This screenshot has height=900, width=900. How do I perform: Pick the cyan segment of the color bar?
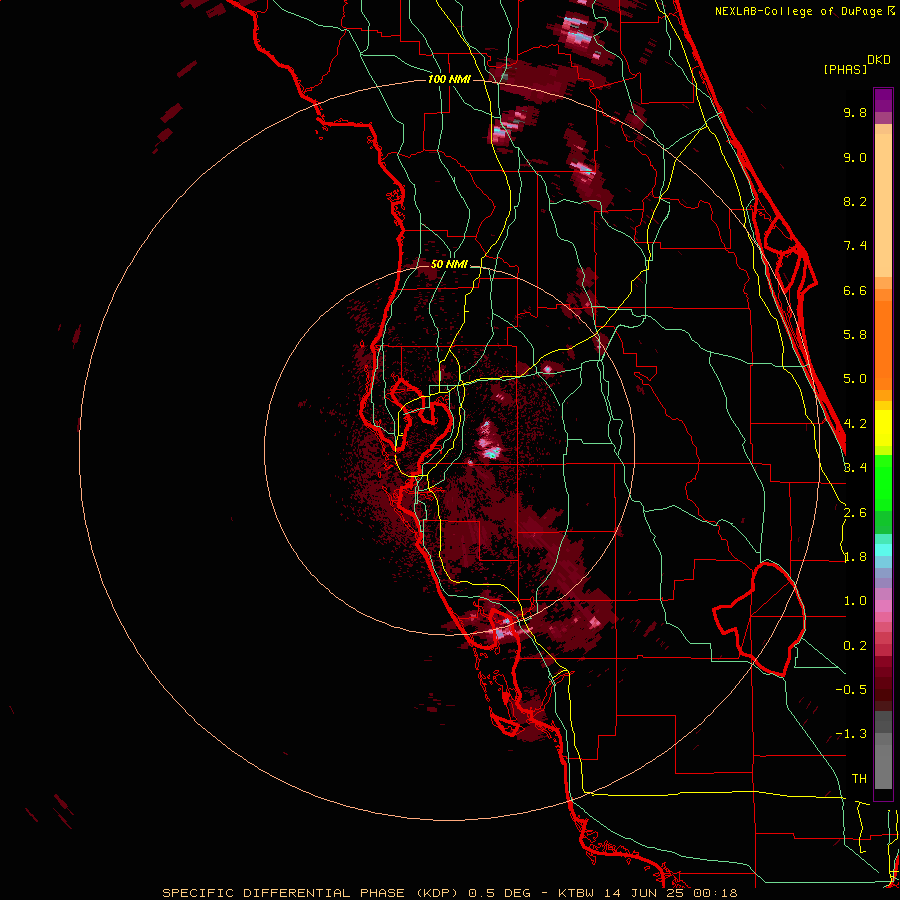[883, 550]
